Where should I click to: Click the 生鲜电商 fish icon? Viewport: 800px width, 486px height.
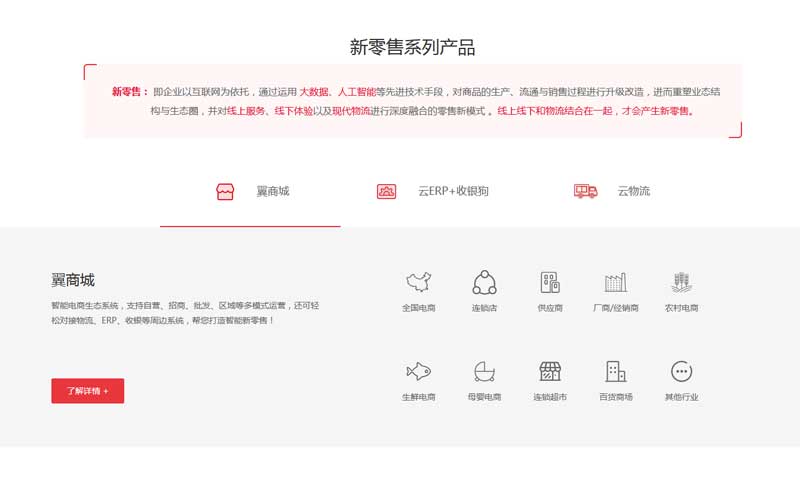coord(418,371)
